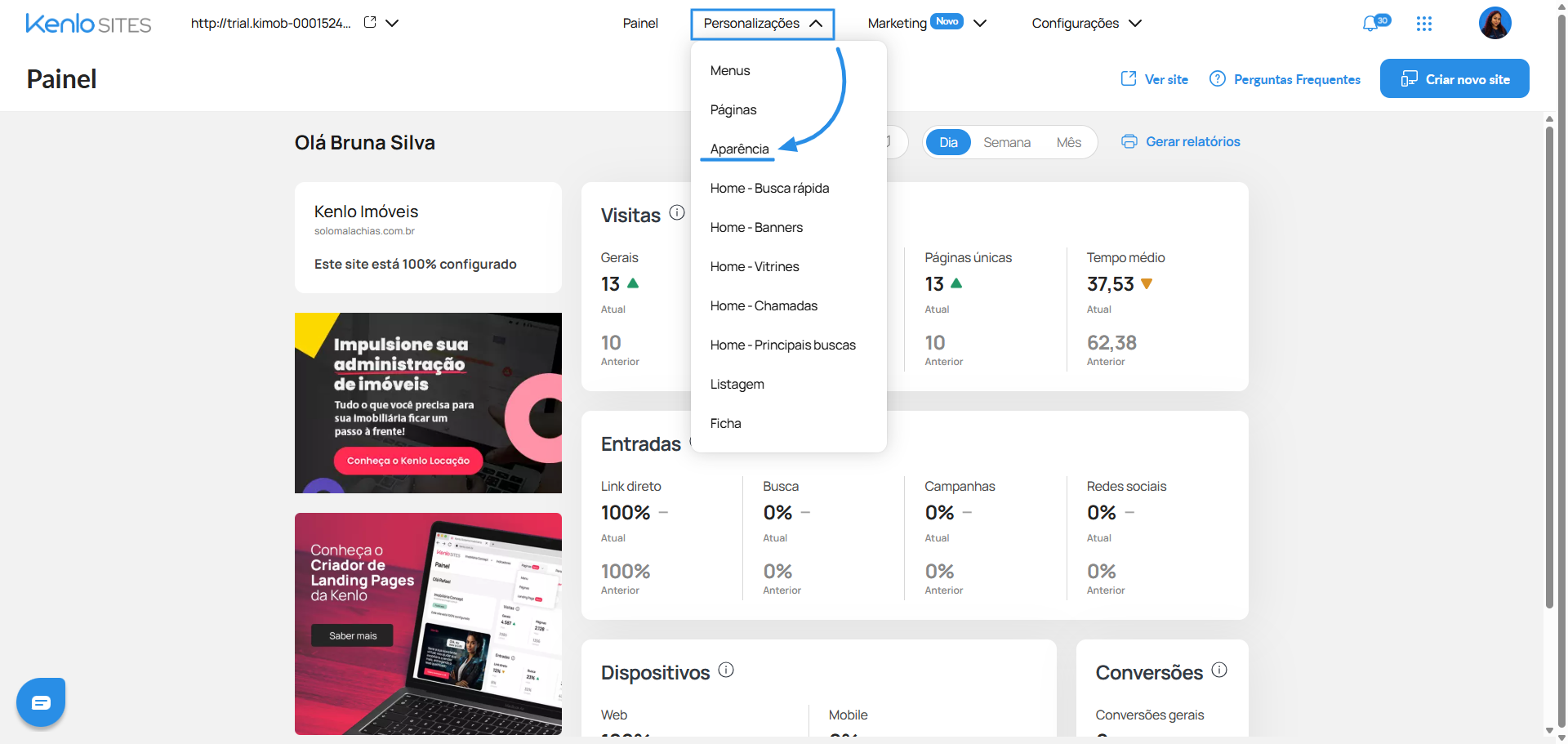Open the user profile avatar
The image size is (1568, 744).
click(1495, 23)
